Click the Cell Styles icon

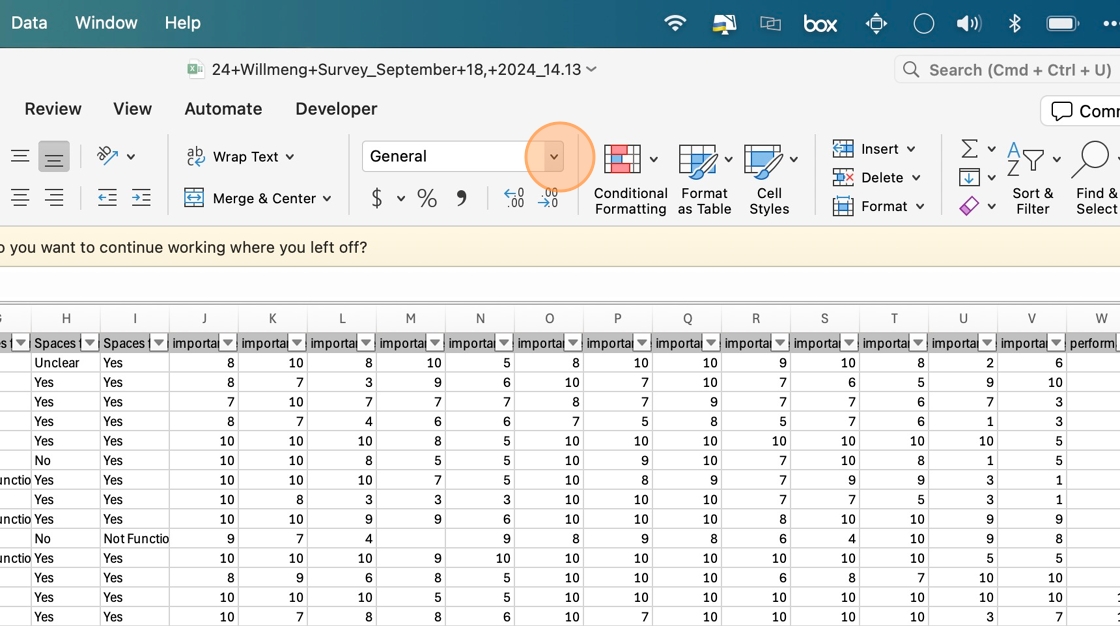click(763, 160)
